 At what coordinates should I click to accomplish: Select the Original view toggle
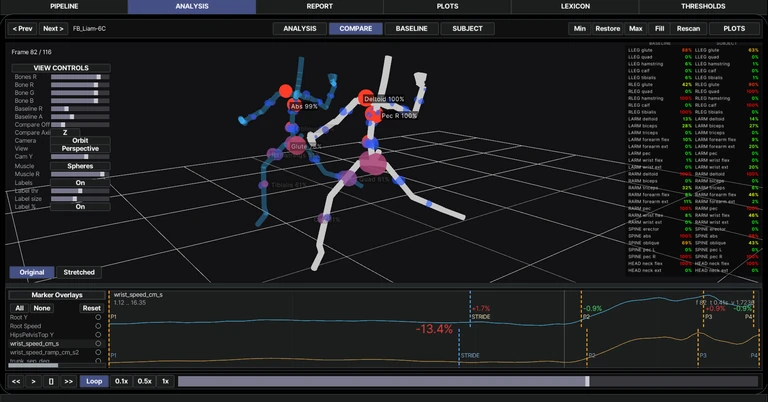32,272
